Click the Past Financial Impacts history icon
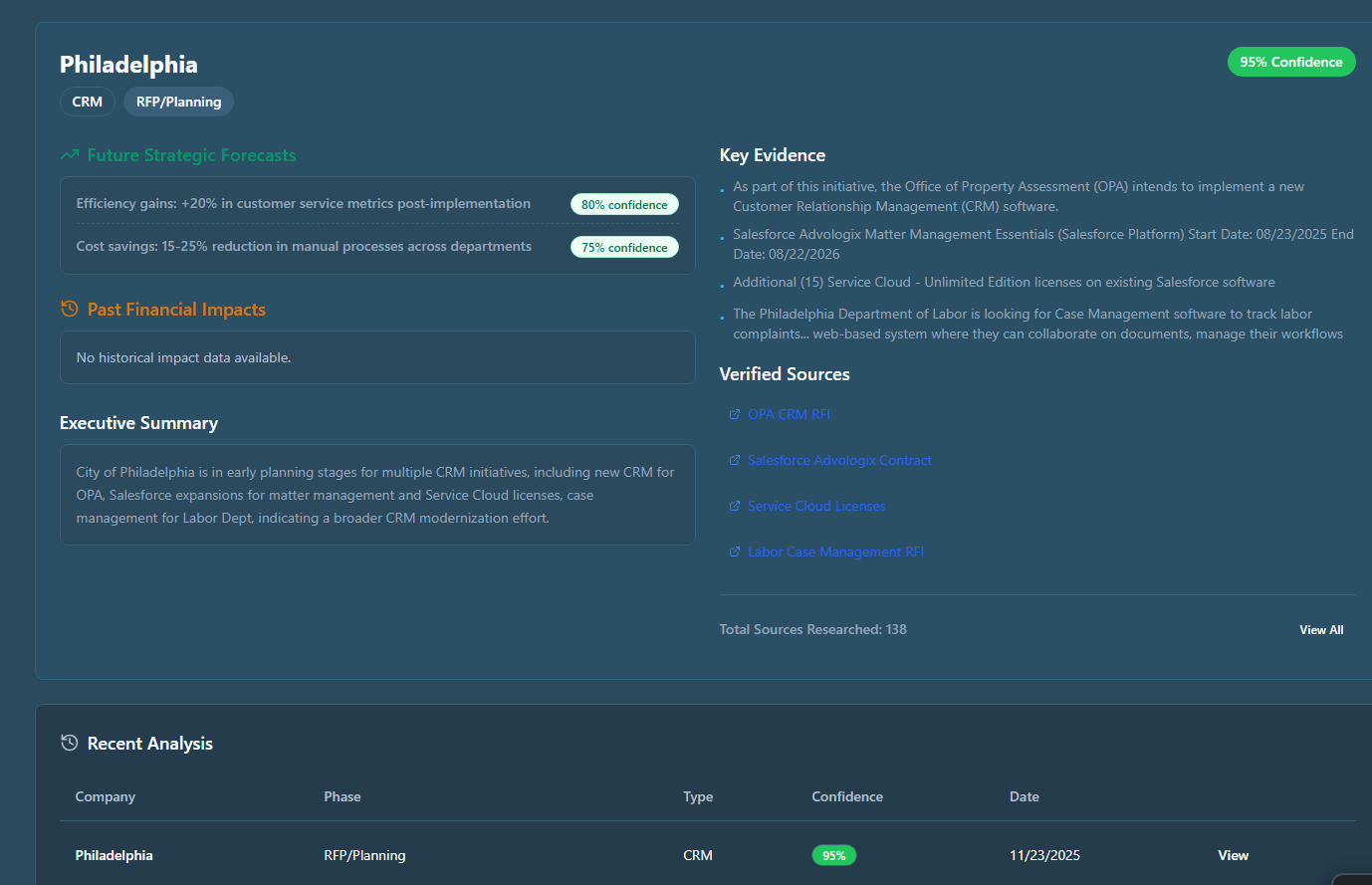Viewport: 1372px width, 885px height. [x=70, y=310]
